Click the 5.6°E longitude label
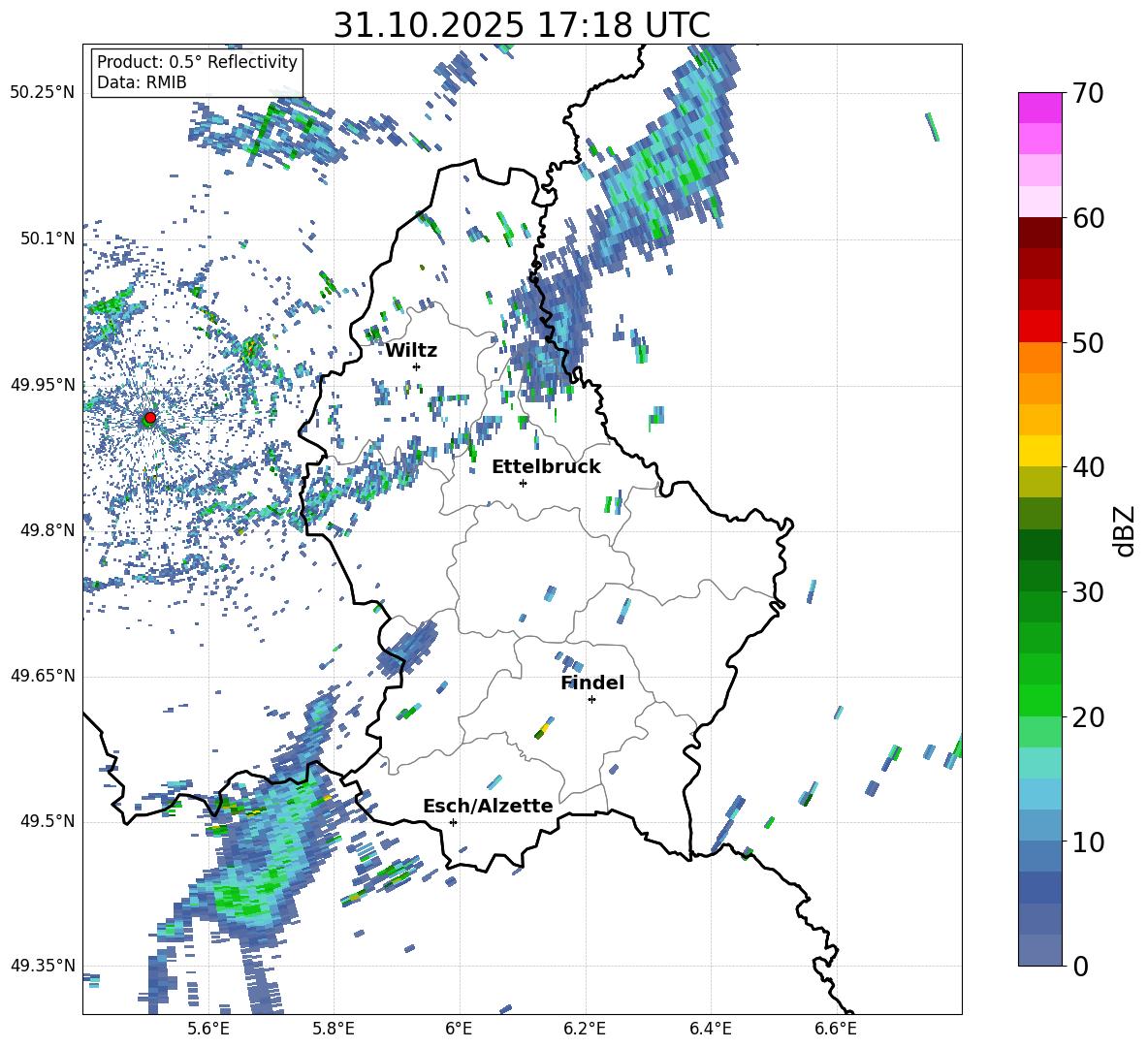Viewport: 1148px width, 1048px height. (208, 1029)
